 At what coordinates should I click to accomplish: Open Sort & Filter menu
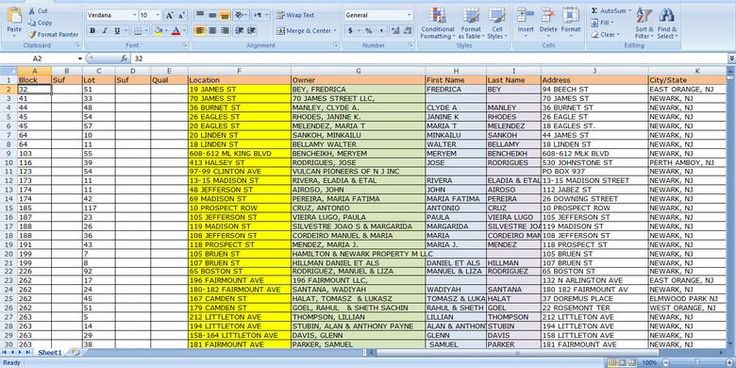[x=644, y=23]
